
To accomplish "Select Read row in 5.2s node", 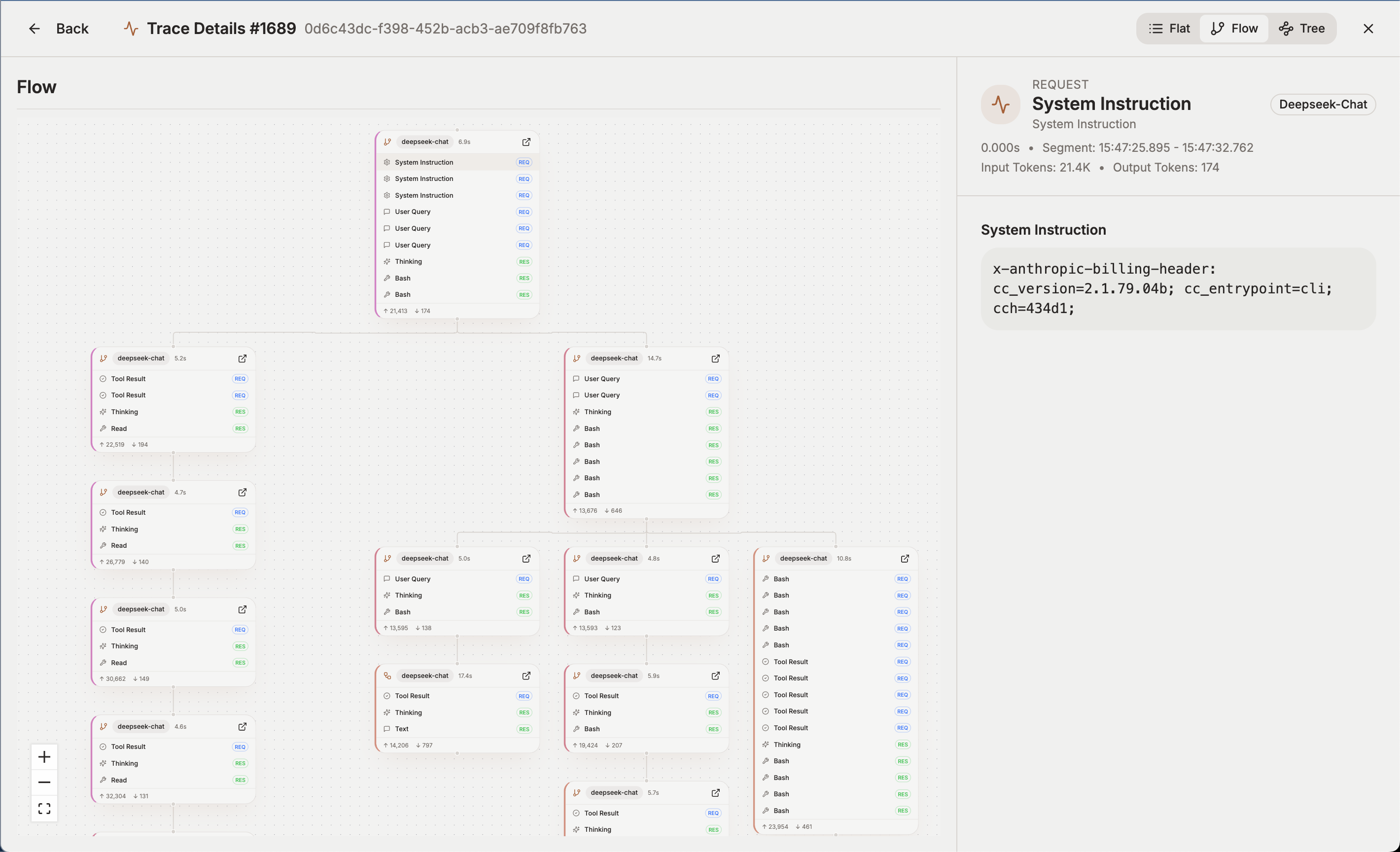I will tap(119, 428).
